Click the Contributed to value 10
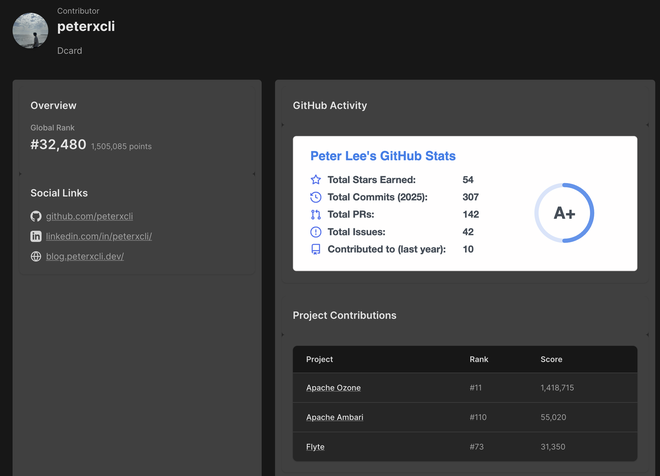Viewport: 660px width, 476px height. (x=468, y=249)
